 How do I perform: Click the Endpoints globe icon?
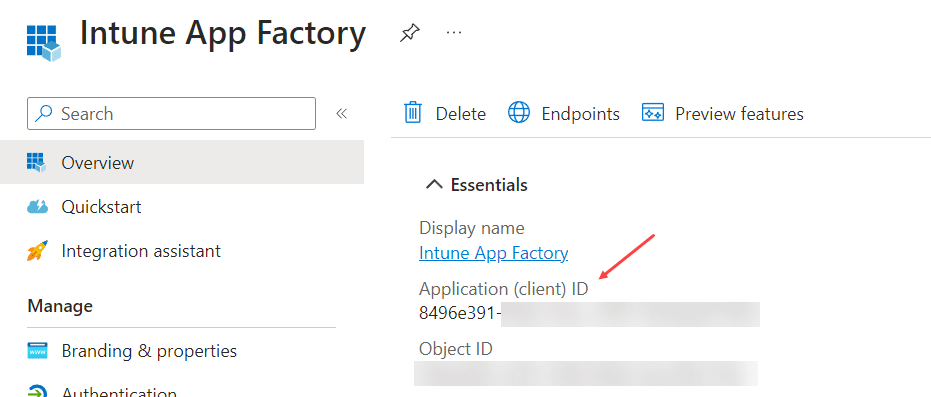[519, 112]
